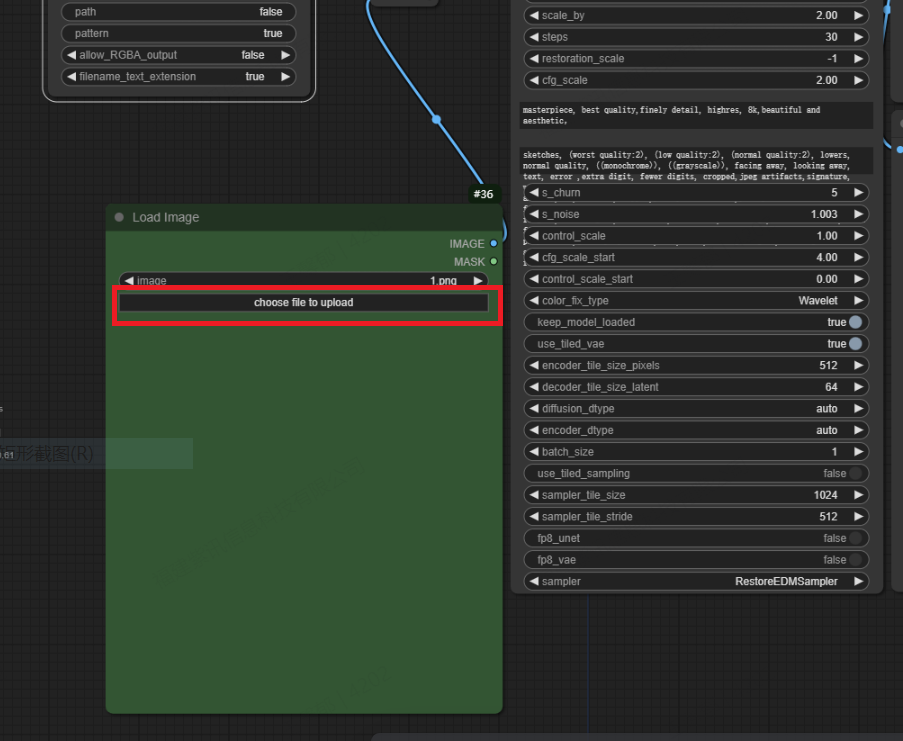This screenshot has height=741, width=903.
Task: Select the next image with the right arrow
Action: coord(479,281)
